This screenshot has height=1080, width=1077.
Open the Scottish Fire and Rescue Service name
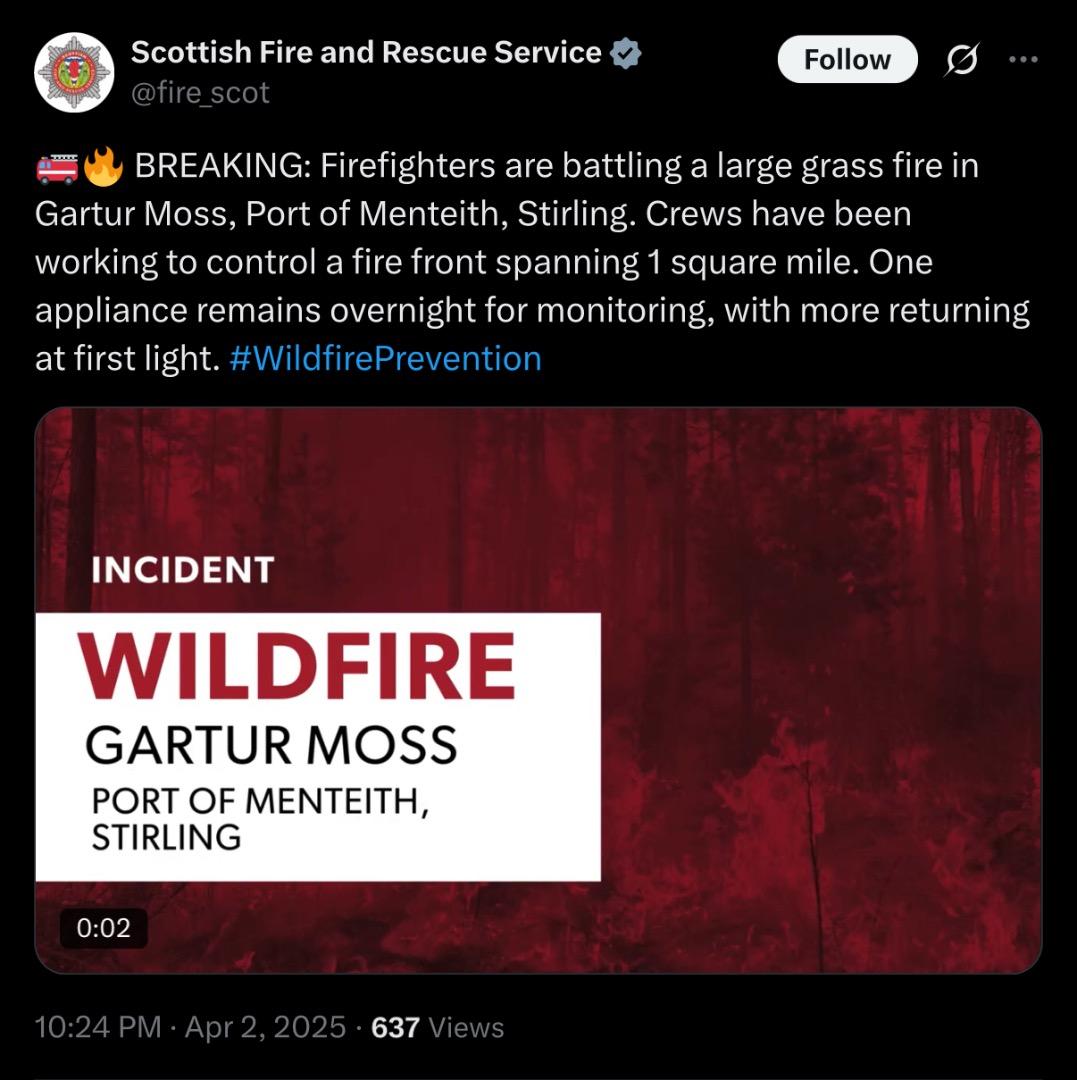pyautogui.click(x=366, y=53)
